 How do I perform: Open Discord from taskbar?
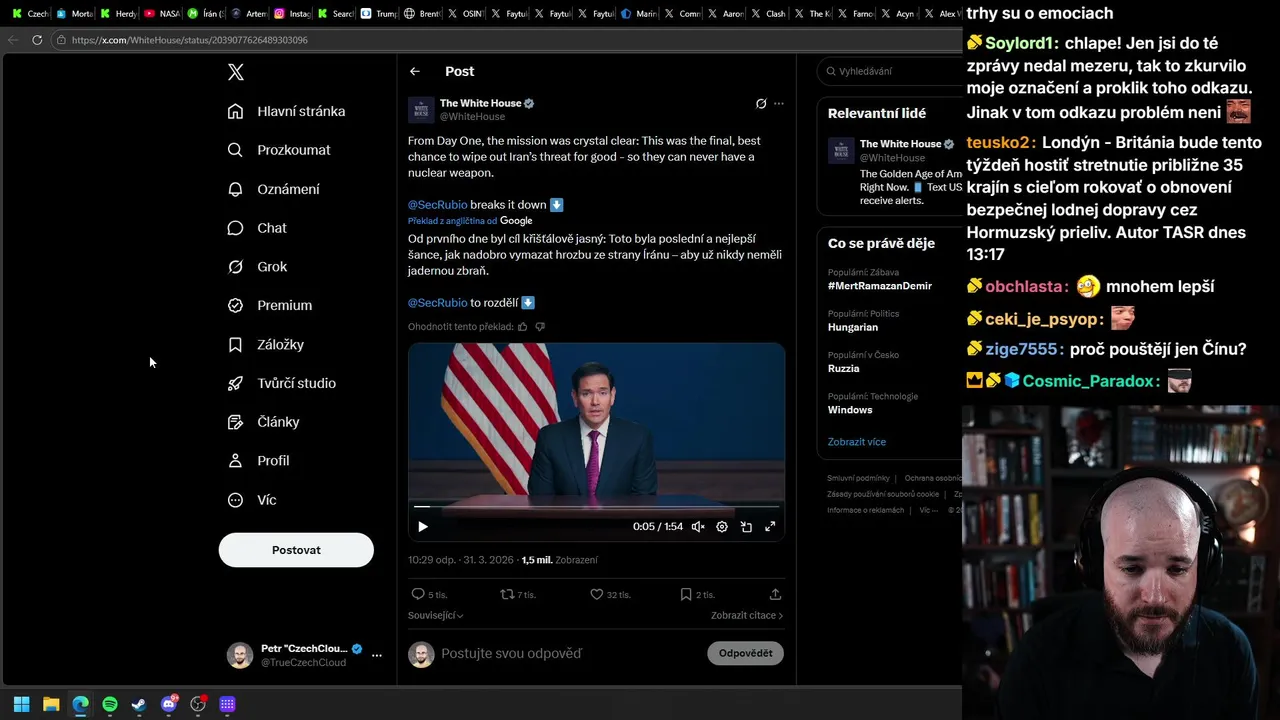[169, 704]
